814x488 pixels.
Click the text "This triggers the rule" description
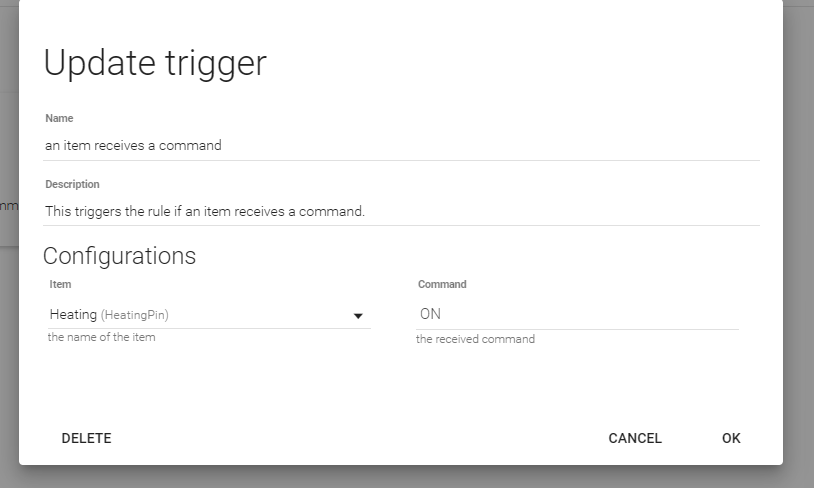(x=205, y=211)
